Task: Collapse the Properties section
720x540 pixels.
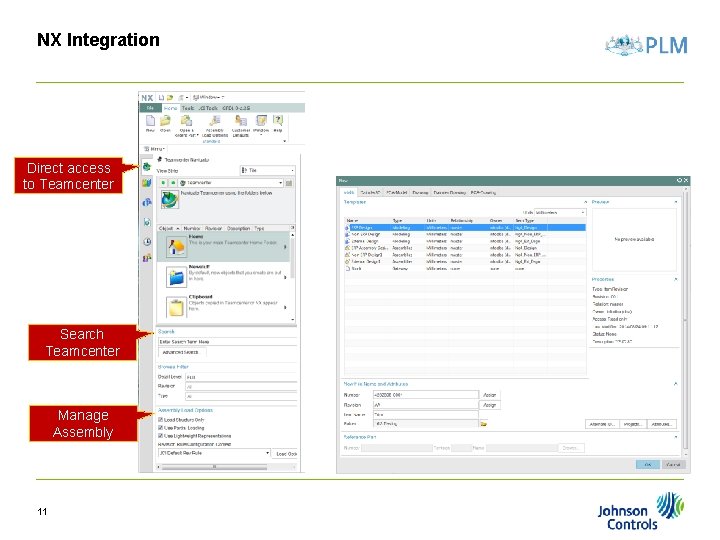Action: coord(675,279)
